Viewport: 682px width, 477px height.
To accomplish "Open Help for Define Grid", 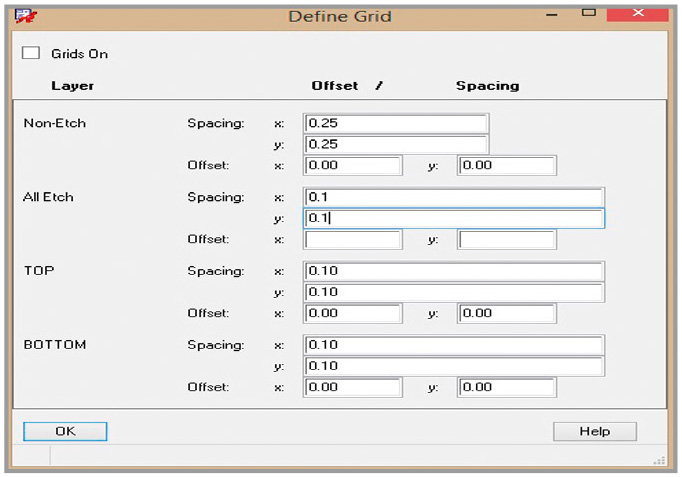I will pos(595,431).
